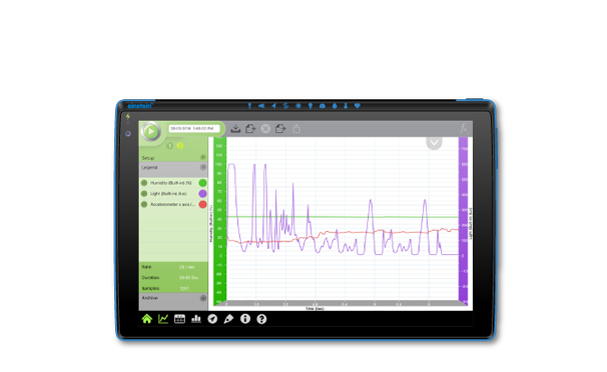Click the date and time name field
The height and width of the screenshot is (372, 607).
tap(194, 129)
